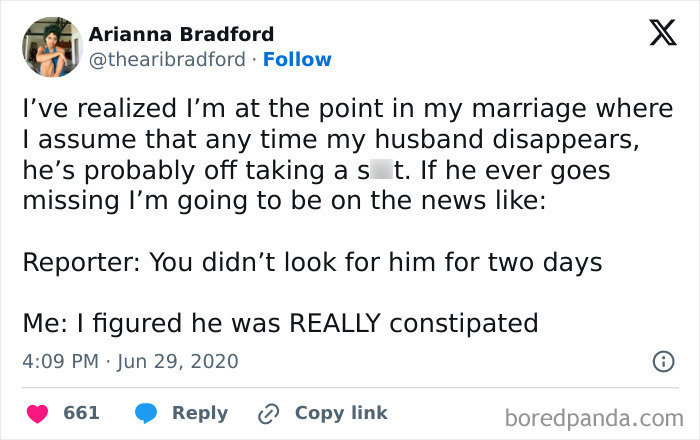The height and width of the screenshot is (440, 700).
Task: Open the info circle icon
Action: tap(662, 361)
